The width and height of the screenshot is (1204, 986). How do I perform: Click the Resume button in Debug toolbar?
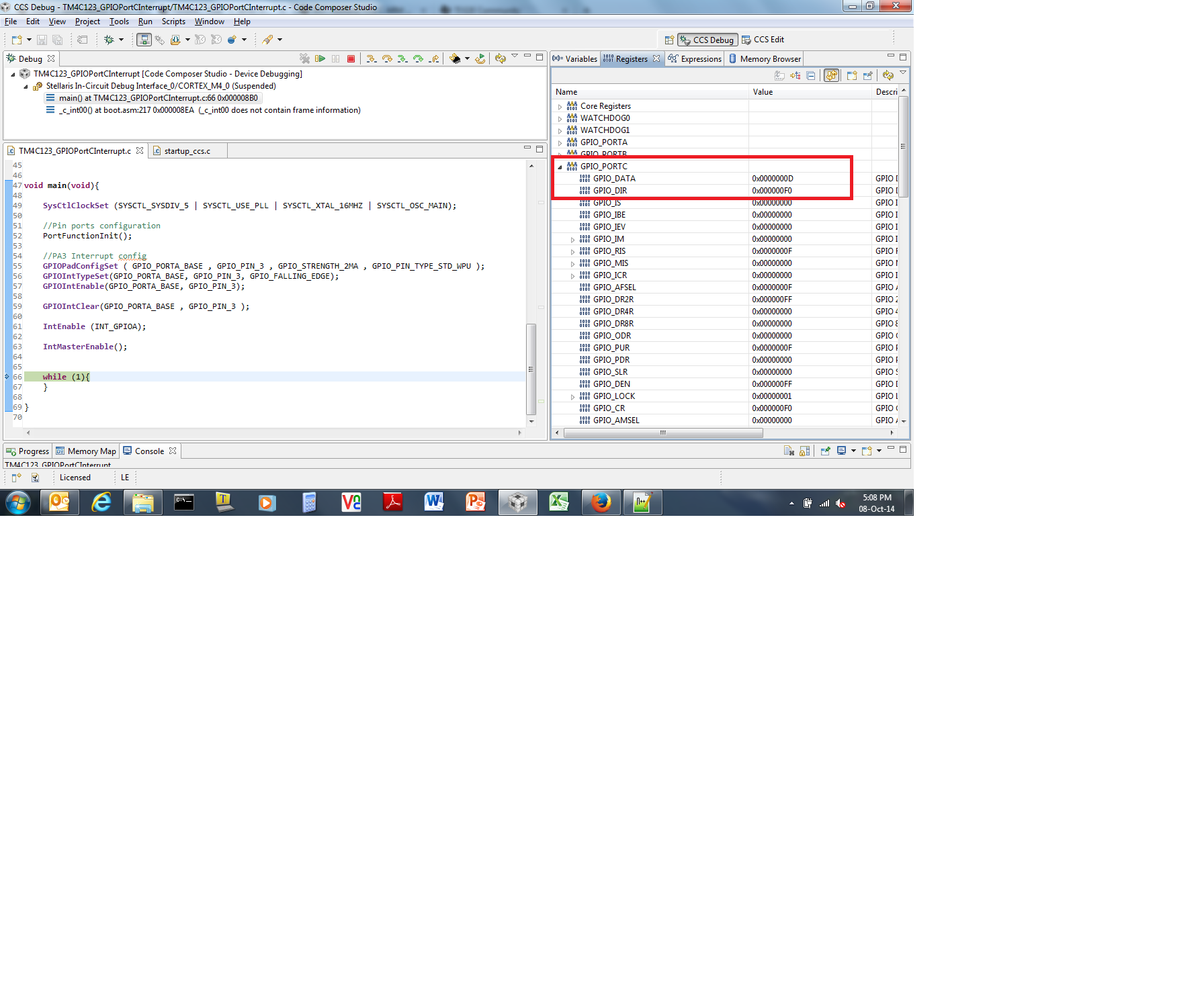click(320, 58)
